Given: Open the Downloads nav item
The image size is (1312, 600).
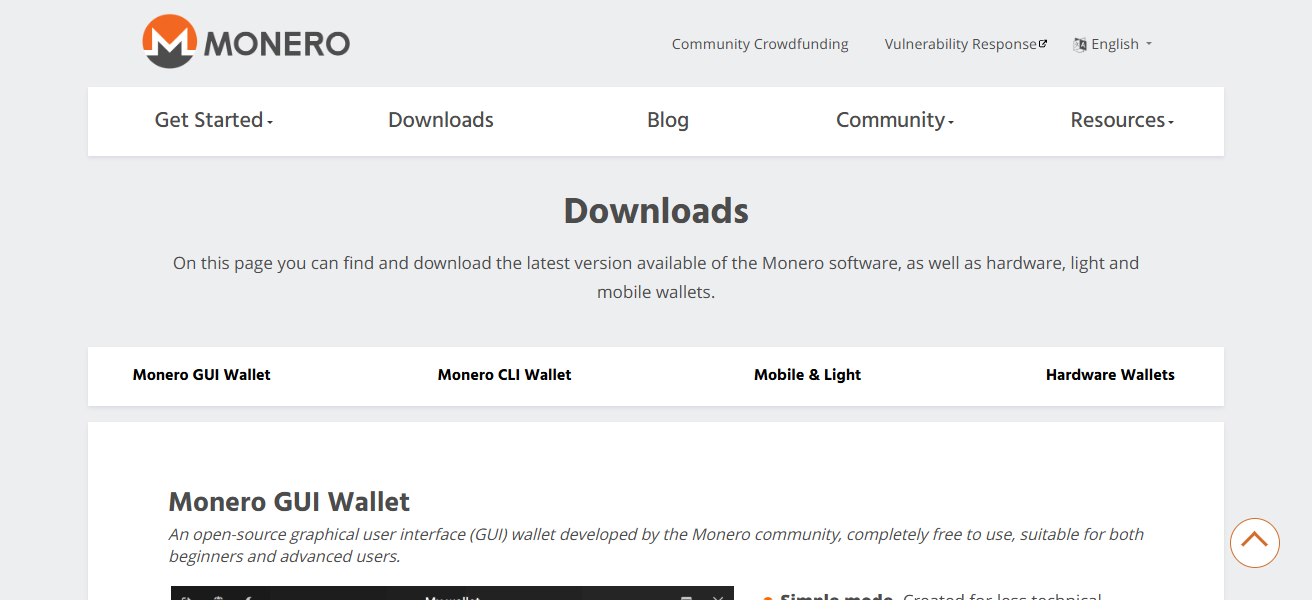Looking at the screenshot, I should coord(441,120).
